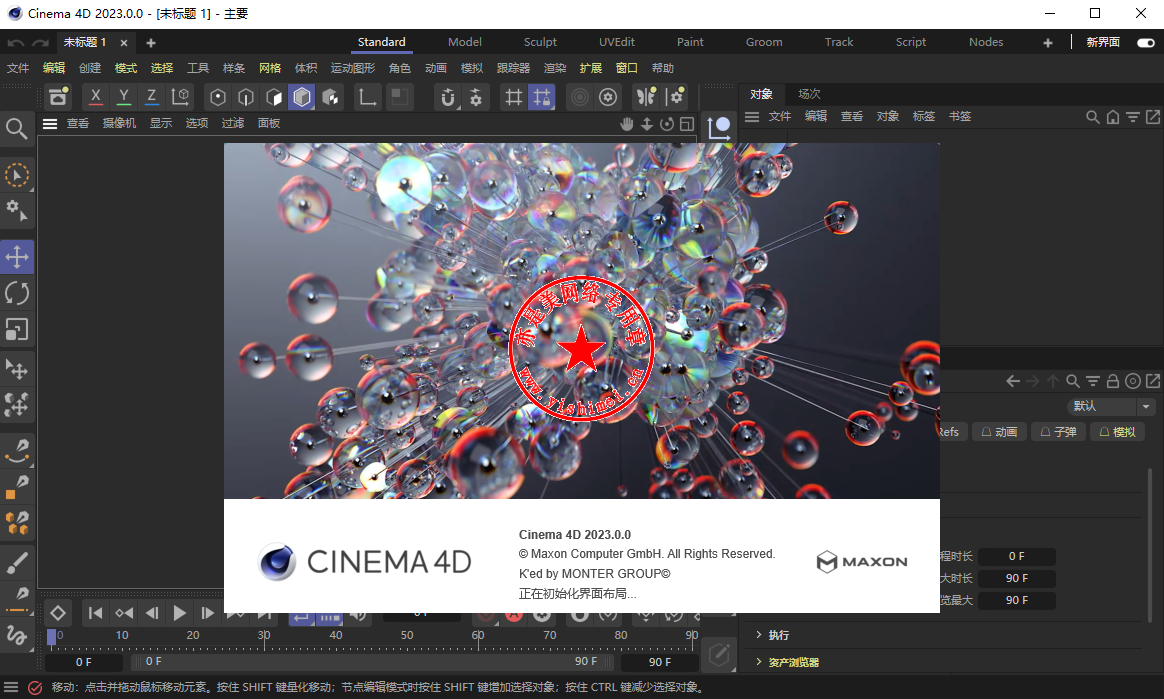Click the red check icon in status bar
The image size is (1164, 699).
point(35,688)
